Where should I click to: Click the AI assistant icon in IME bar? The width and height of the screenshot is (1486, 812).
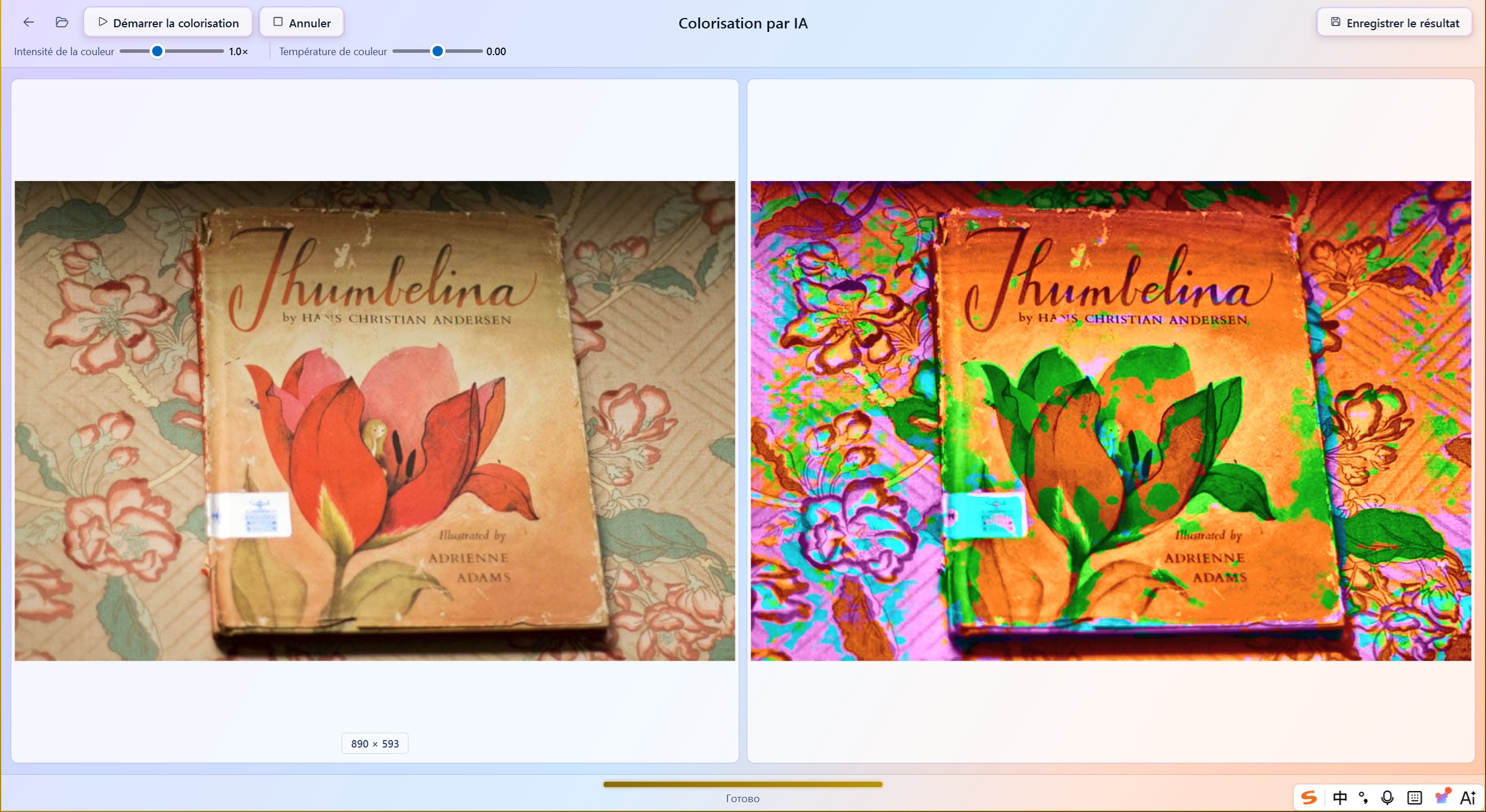(1468, 797)
